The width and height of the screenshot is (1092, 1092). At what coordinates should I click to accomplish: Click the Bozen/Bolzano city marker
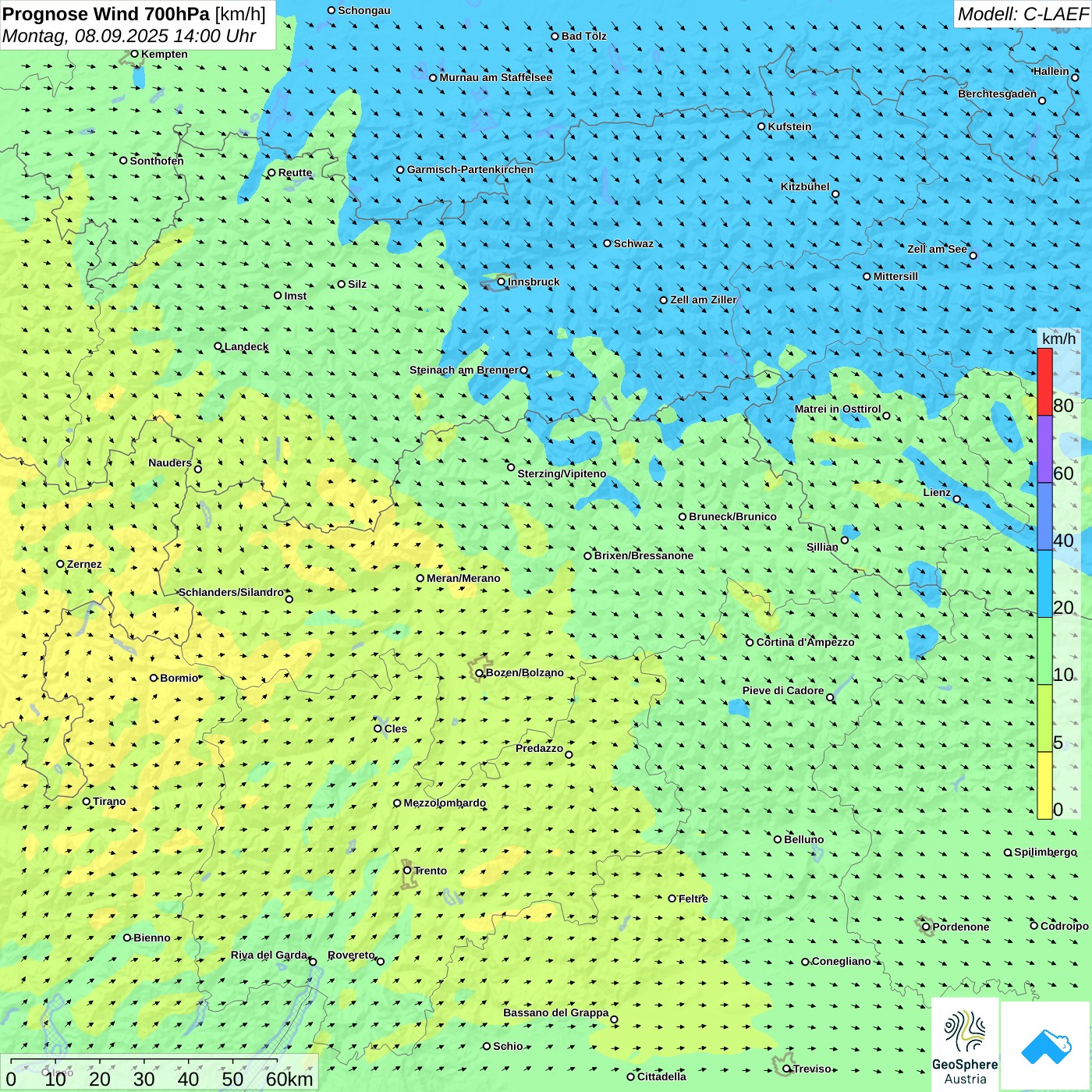coord(479,673)
